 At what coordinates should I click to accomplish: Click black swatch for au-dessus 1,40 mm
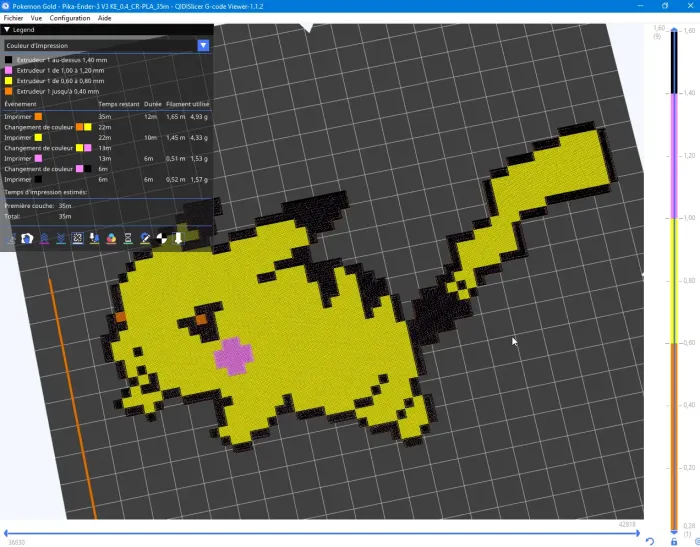[8, 60]
